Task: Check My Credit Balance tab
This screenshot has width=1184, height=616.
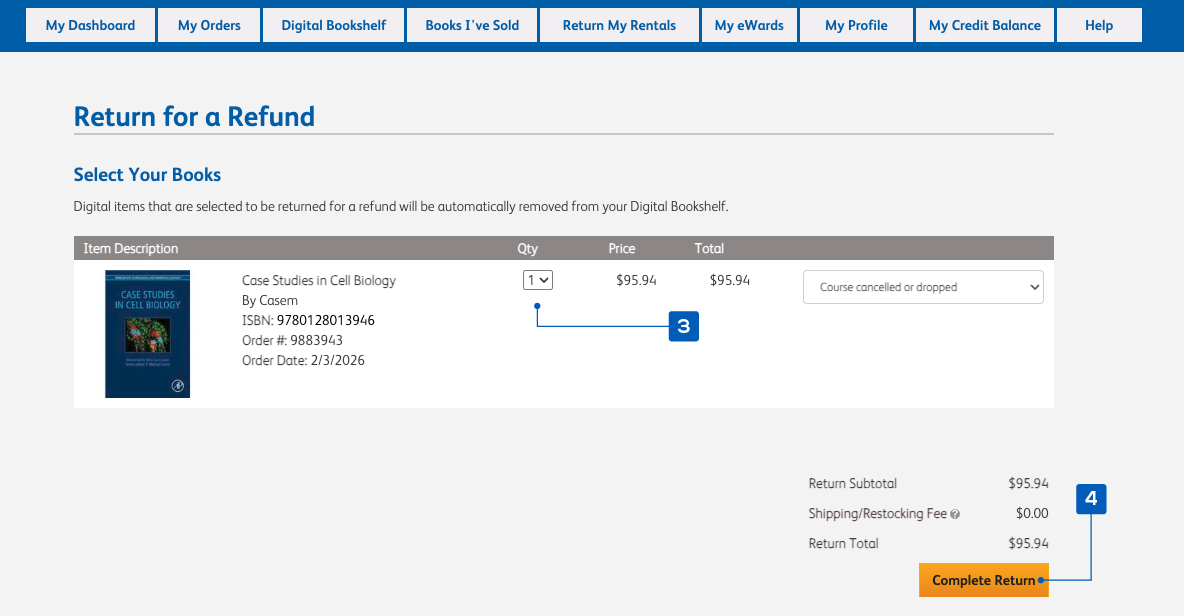Action: 984,25
